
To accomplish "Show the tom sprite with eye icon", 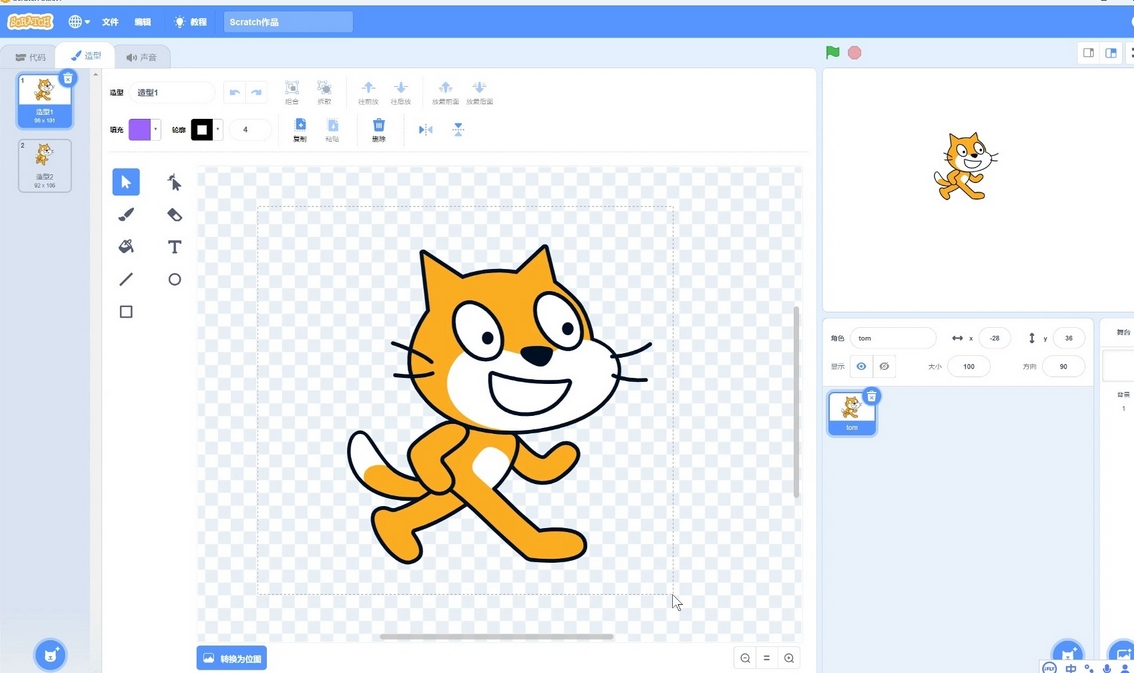I will pos(861,366).
